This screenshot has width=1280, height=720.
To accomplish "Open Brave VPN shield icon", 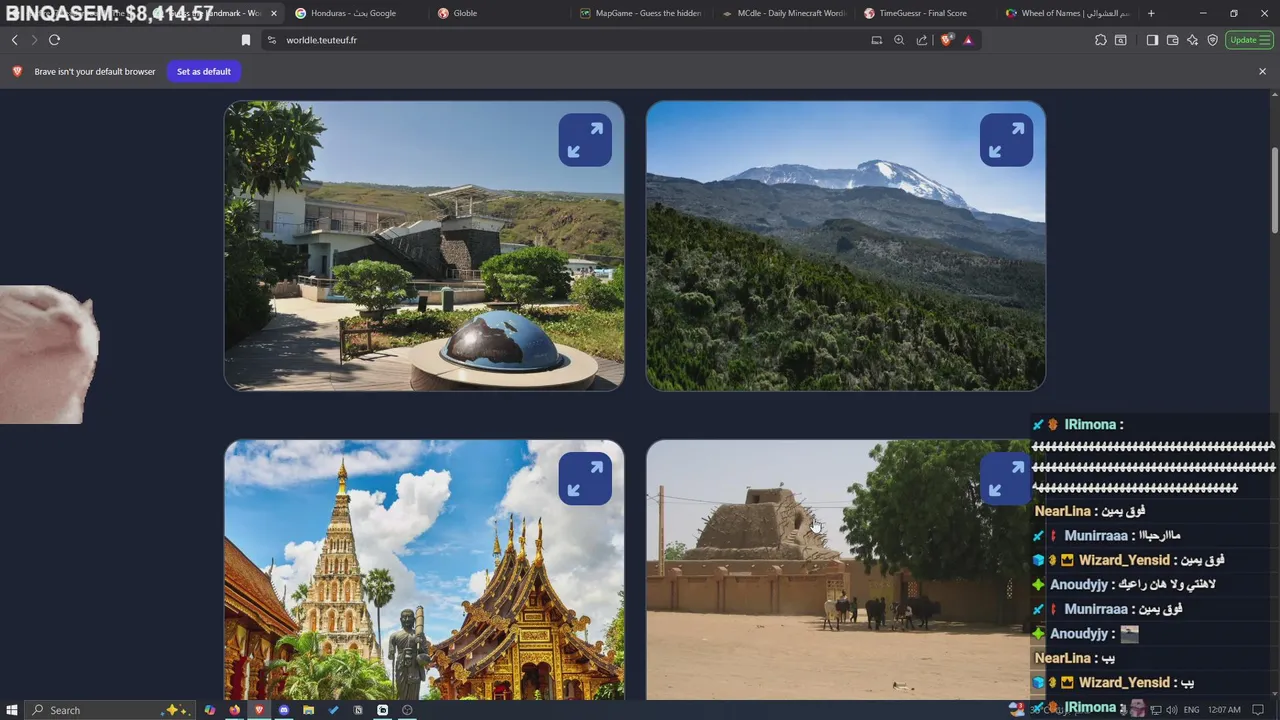I will pos(1212,40).
